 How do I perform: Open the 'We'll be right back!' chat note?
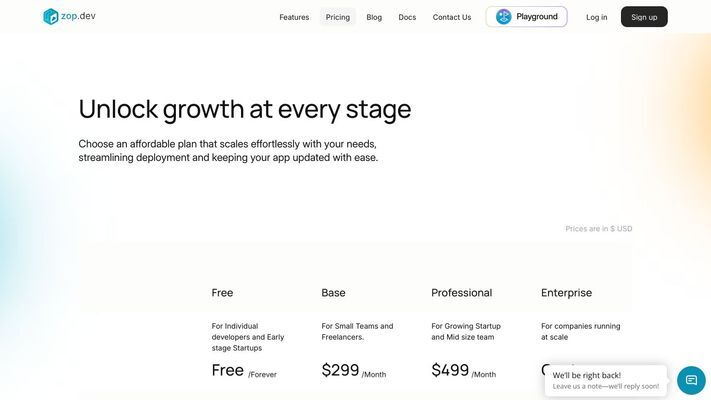pyautogui.click(x=606, y=380)
